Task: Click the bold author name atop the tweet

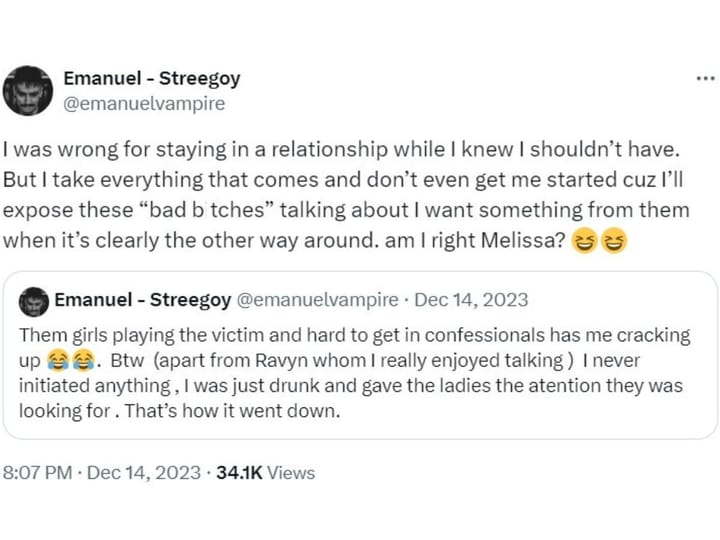Action: [x=152, y=78]
